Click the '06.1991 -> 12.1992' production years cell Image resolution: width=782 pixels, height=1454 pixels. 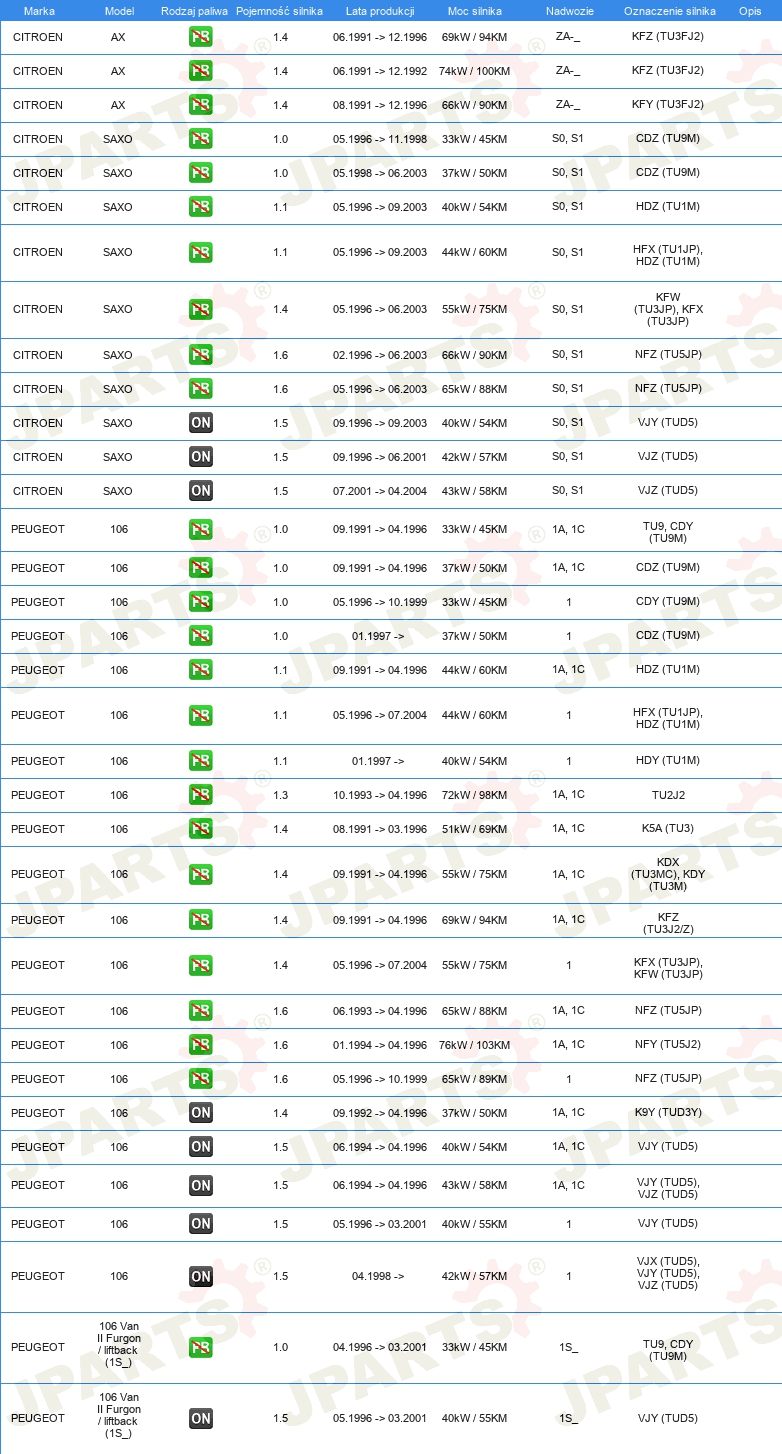380,72
